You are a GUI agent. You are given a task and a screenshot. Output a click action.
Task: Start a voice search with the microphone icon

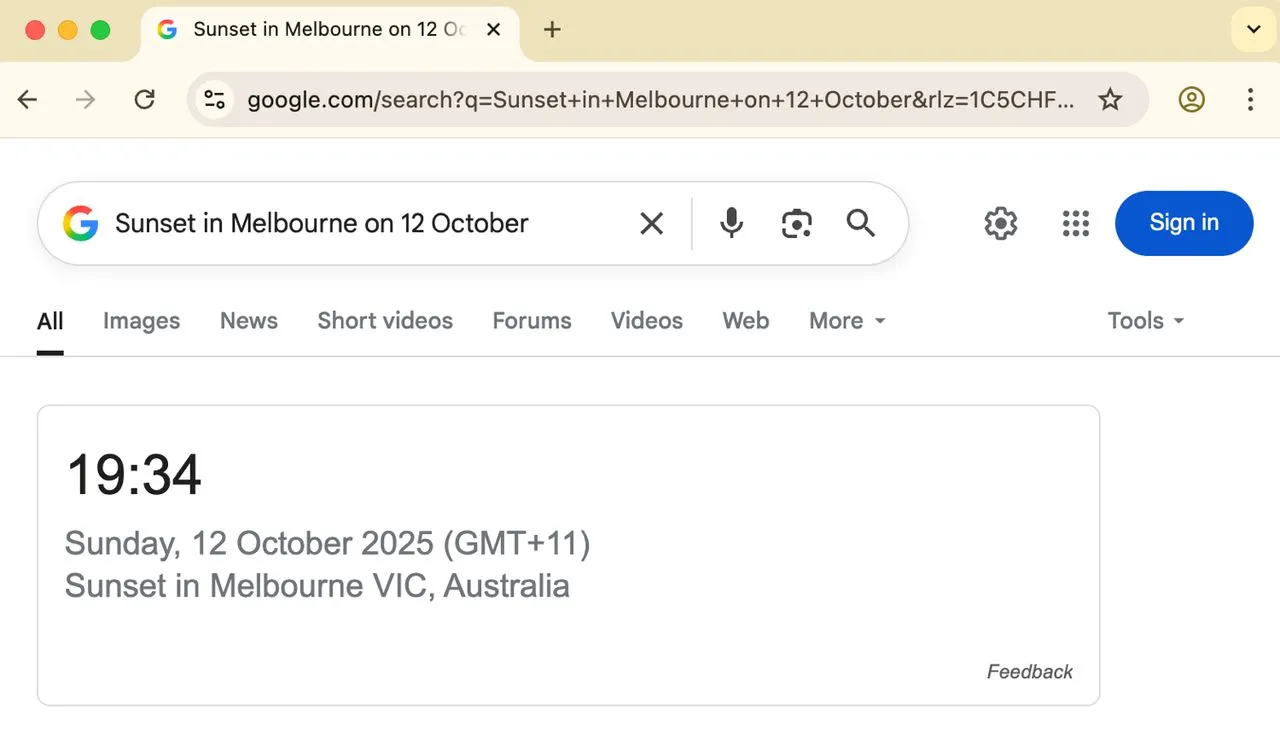(731, 223)
